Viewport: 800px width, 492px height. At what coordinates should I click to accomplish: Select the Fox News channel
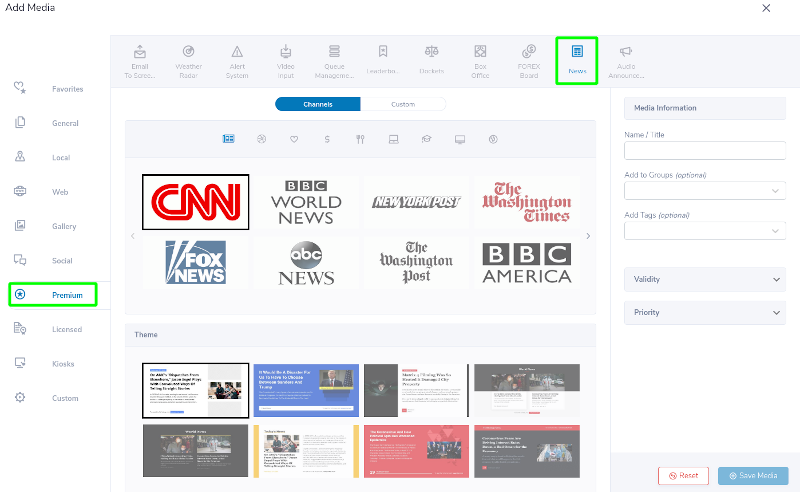tap(195, 262)
